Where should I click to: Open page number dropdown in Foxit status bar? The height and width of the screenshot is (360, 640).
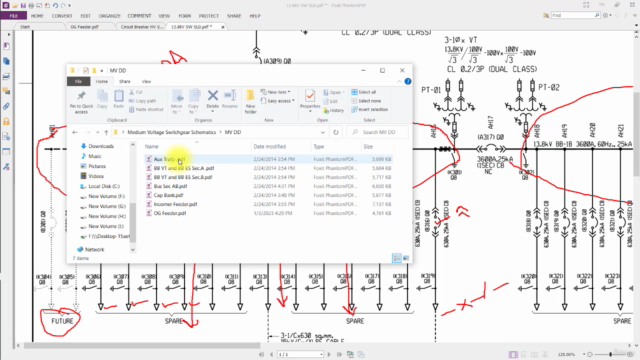321,354
